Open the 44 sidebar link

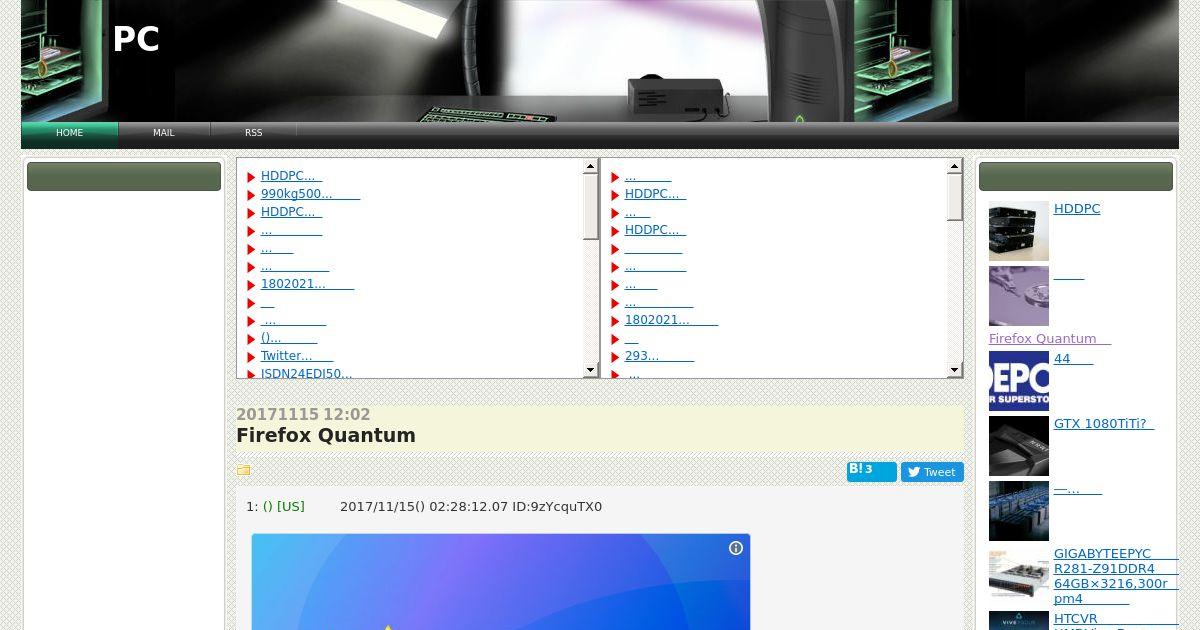[1073, 359]
